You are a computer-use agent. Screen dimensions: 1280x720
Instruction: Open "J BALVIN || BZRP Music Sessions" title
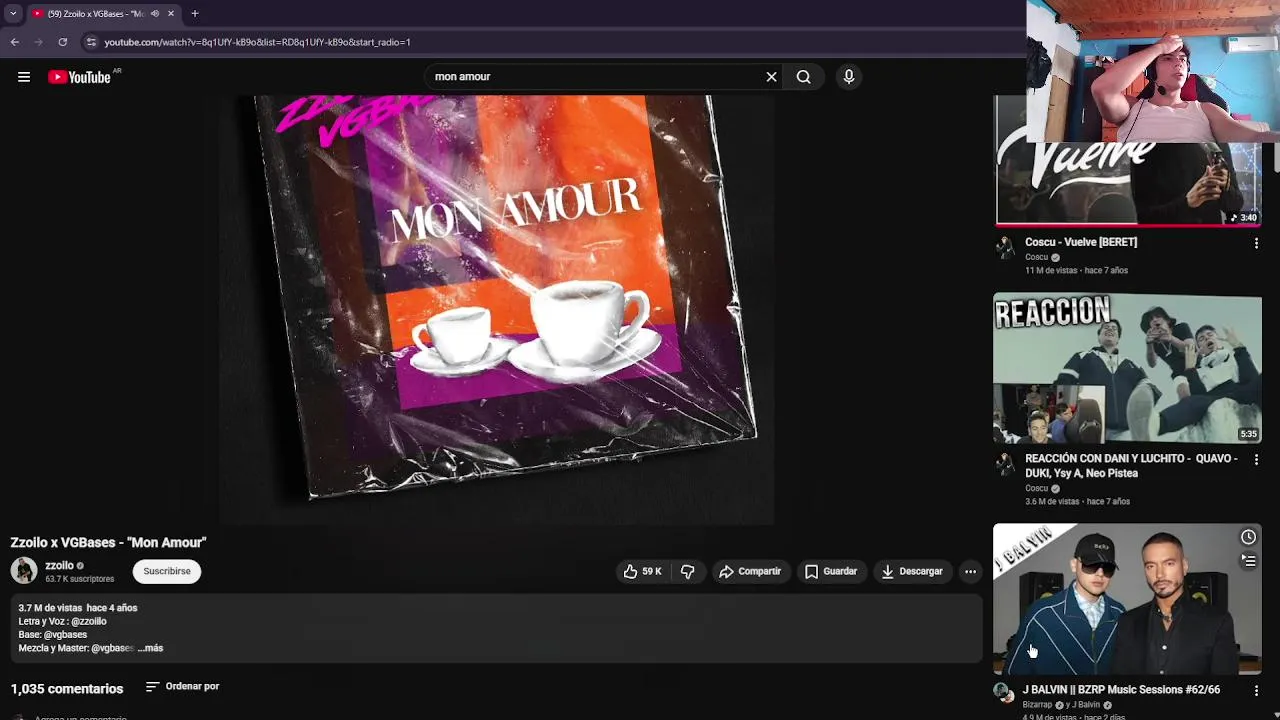click(x=1121, y=690)
